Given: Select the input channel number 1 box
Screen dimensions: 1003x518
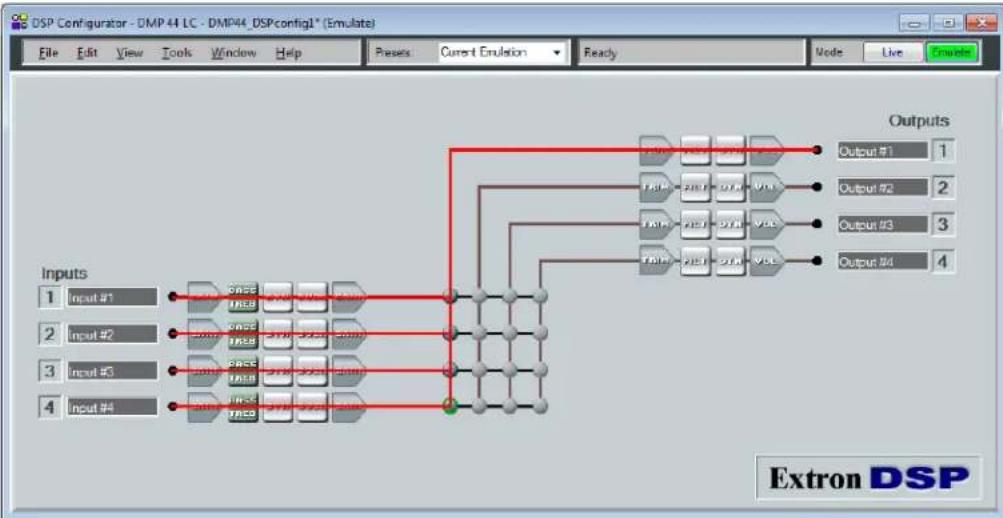Looking at the screenshot, I should click(49, 297).
